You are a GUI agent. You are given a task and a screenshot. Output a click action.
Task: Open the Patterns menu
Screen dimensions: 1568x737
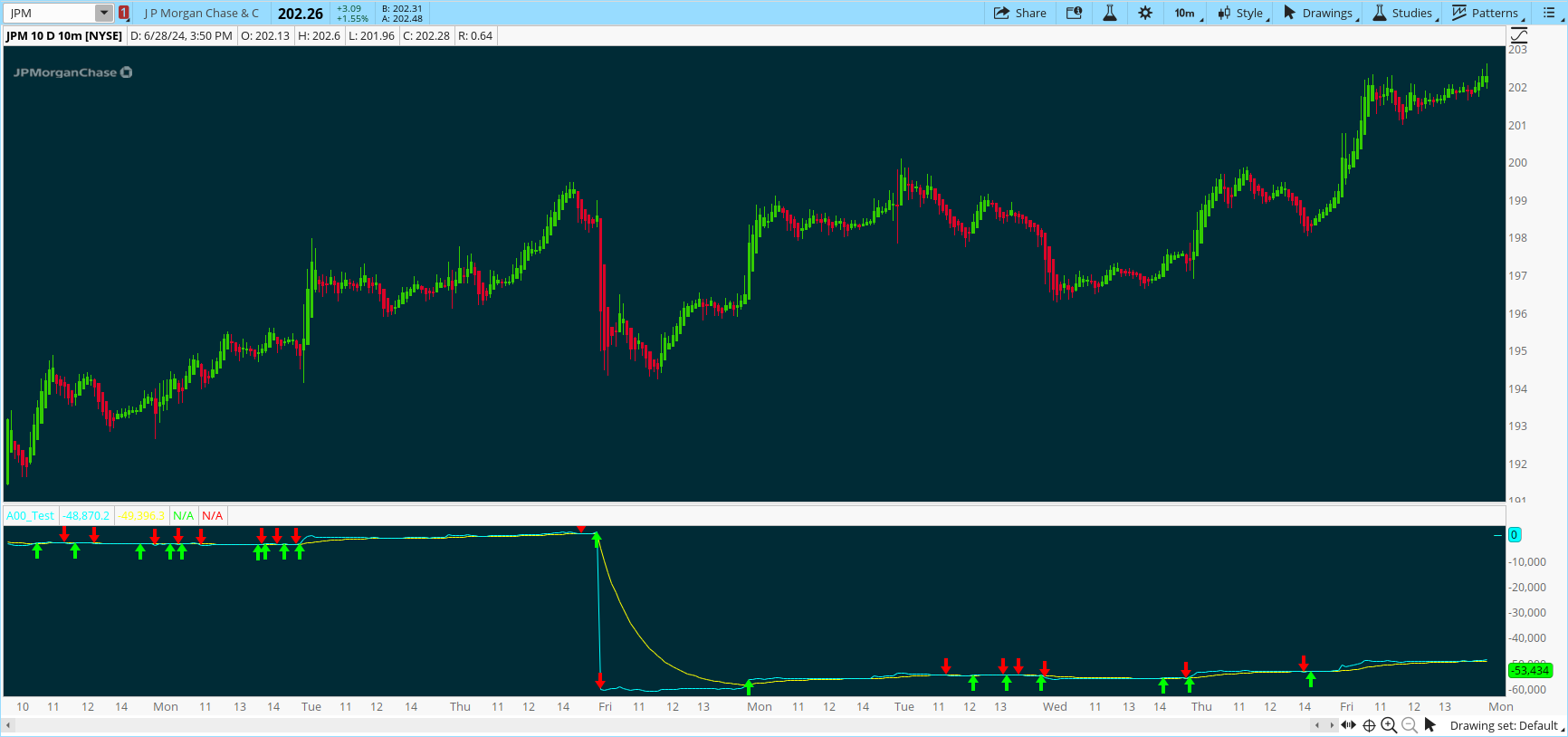coord(1487,13)
